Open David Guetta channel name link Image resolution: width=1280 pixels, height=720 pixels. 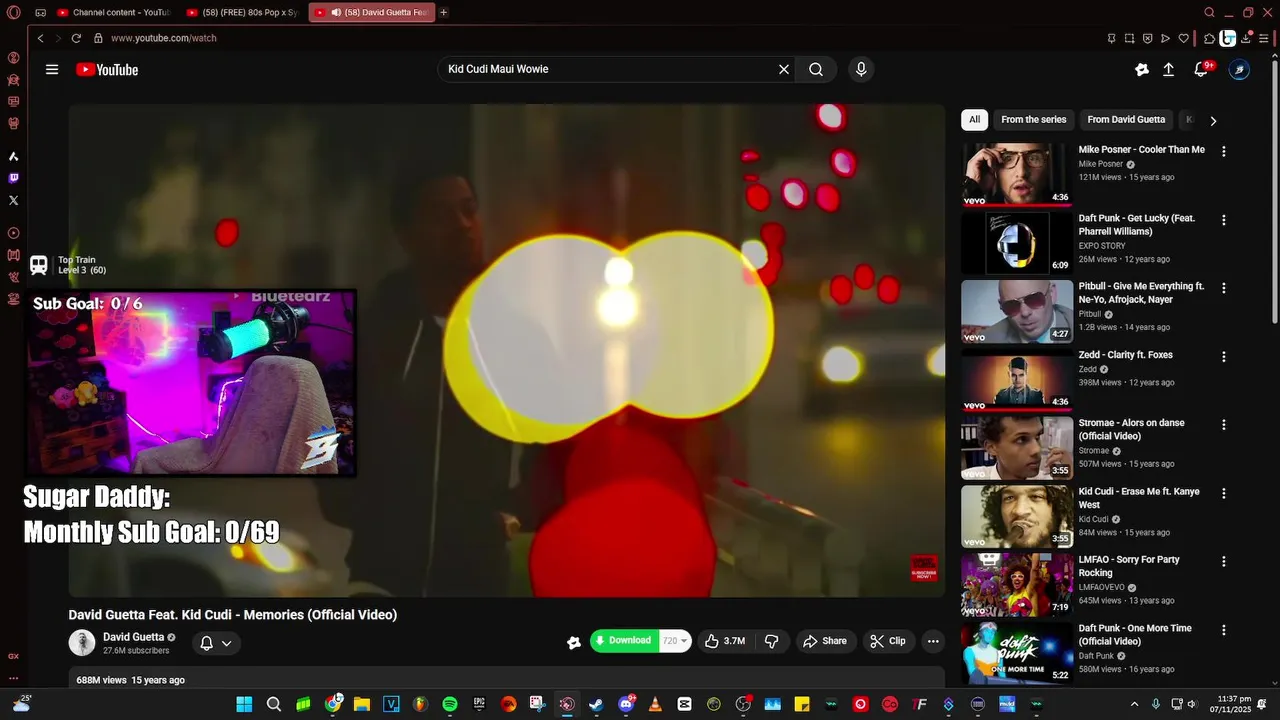(133, 637)
